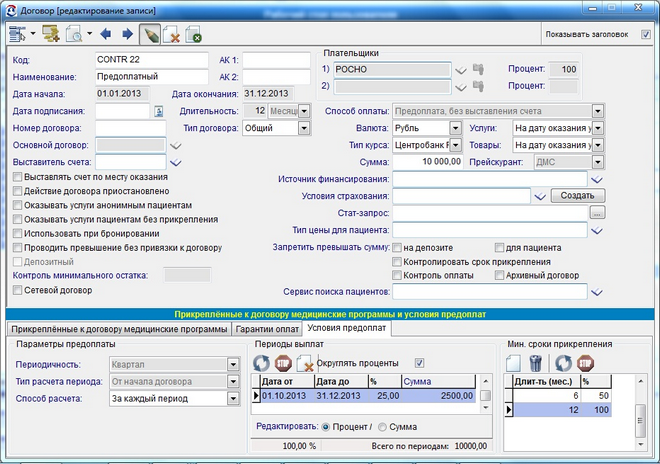660x464 pixels.
Task: Select the Условия предоплат tab
Action: point(346,328)
